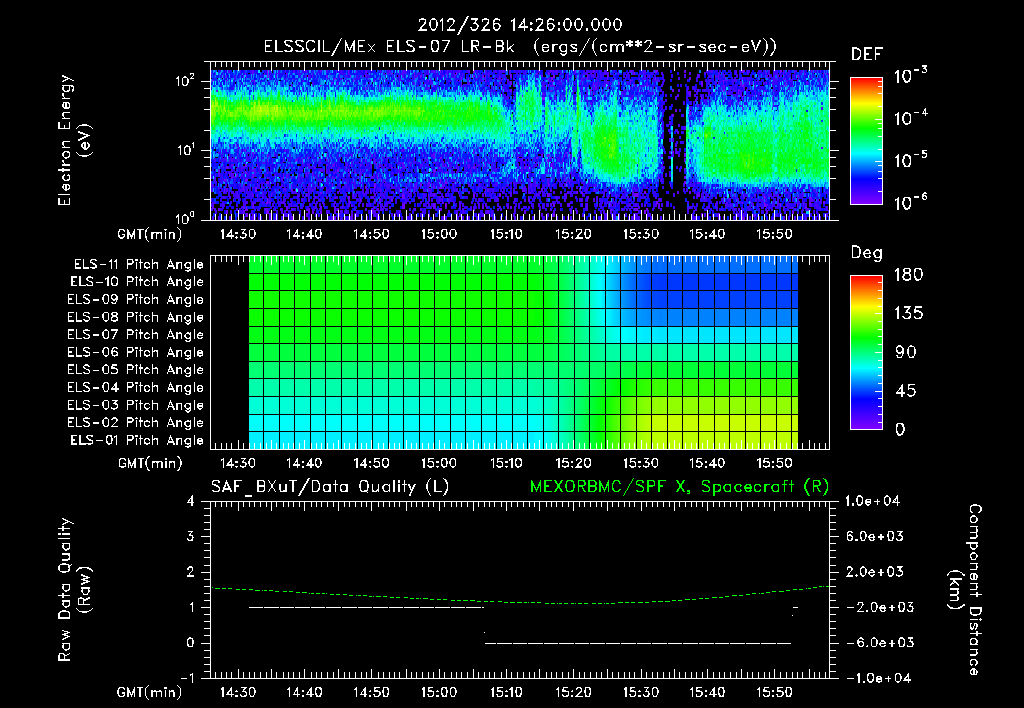Click the ELS-11 Pitch Angle row label
The height and width of the screenshot is (708, 1024).
(x=138, y=265)
